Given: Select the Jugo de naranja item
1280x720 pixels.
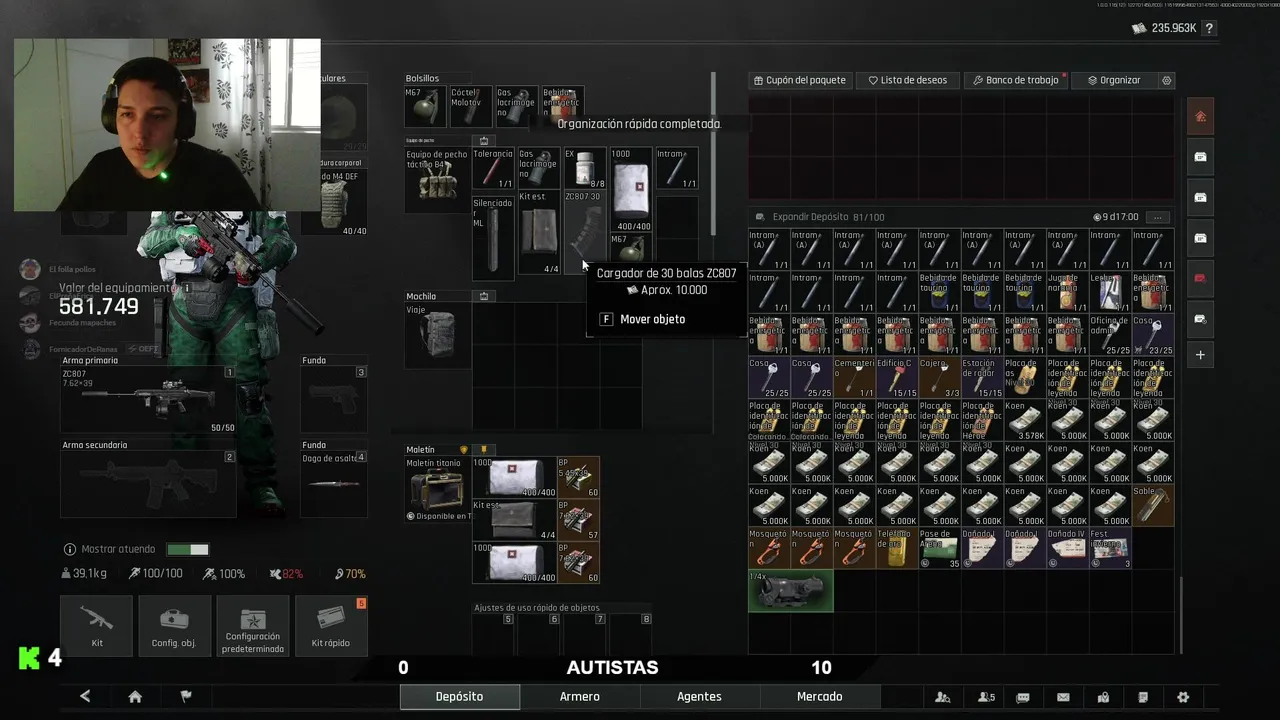Looking at the screenshot, I should [1067, 292].
